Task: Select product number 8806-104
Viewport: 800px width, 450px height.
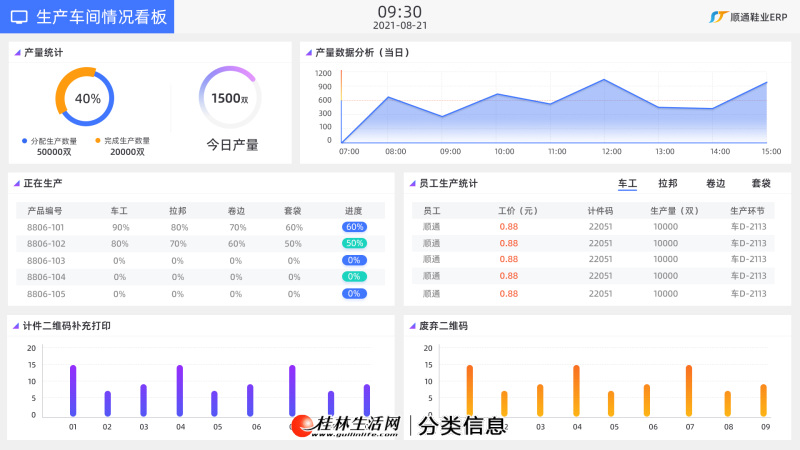Action: (46, 277)
